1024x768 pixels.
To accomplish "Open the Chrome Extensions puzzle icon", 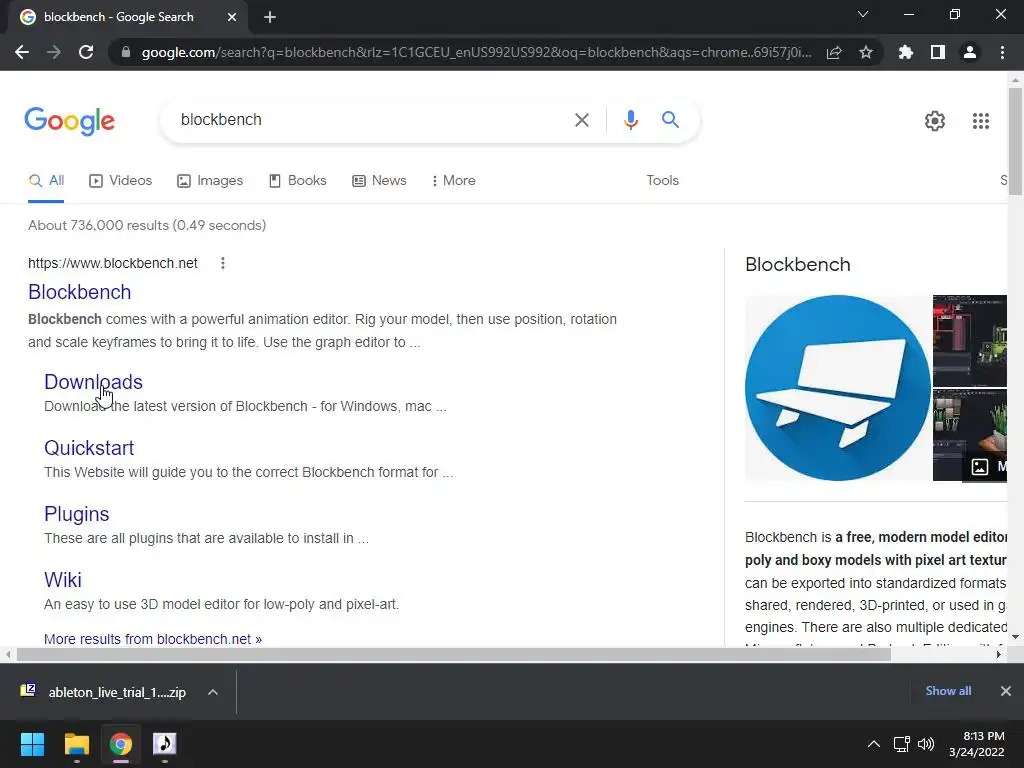I will point(905,52).
